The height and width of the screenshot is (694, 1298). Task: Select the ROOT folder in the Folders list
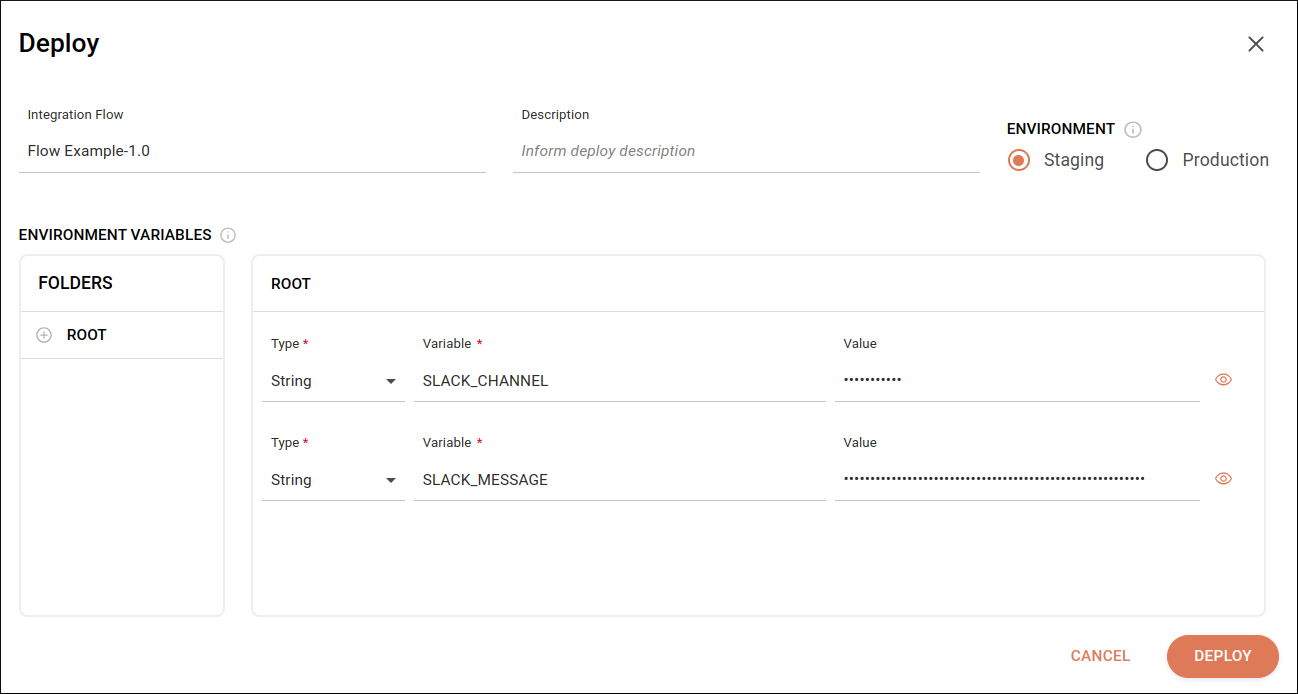click(87, 335)
